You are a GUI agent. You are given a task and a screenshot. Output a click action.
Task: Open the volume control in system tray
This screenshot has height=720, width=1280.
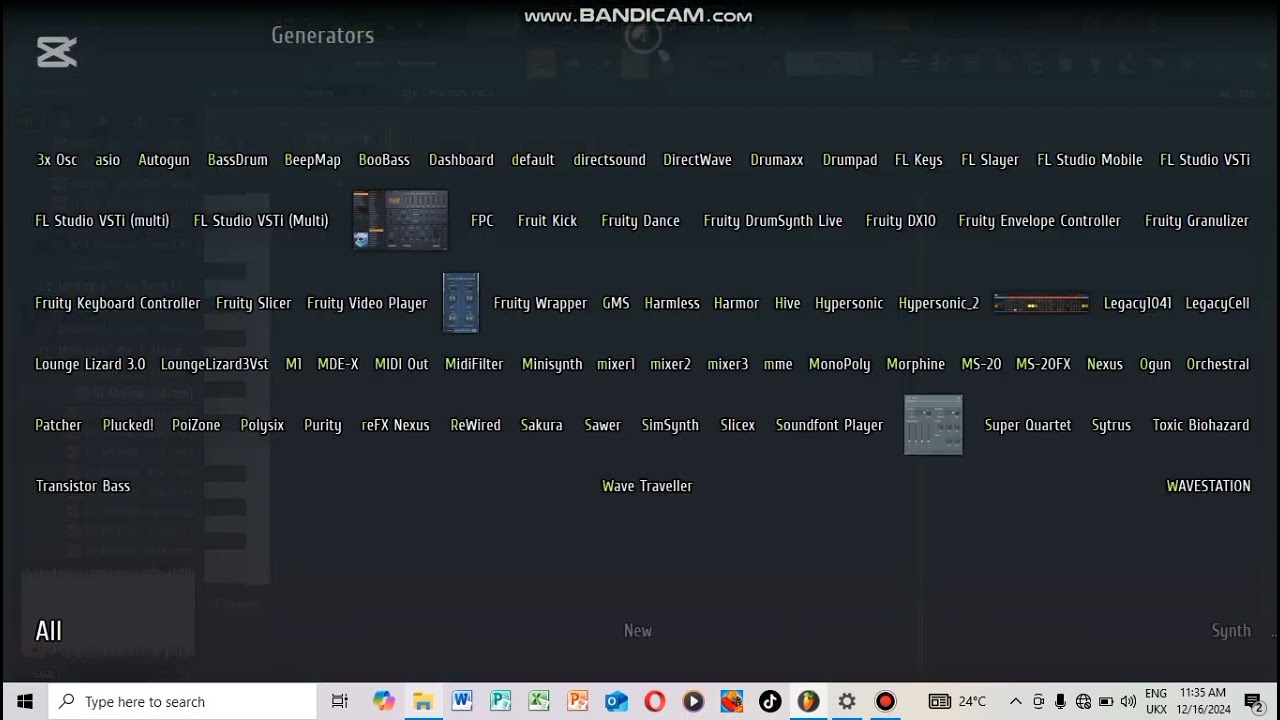click(1128, 701)
